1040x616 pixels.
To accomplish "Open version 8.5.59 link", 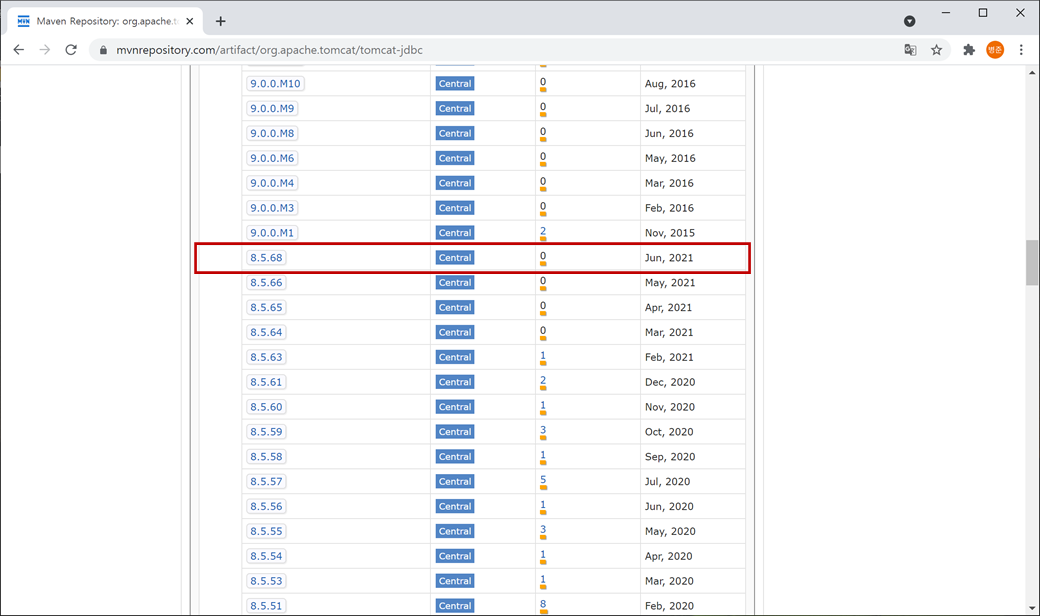I will 266,432.
